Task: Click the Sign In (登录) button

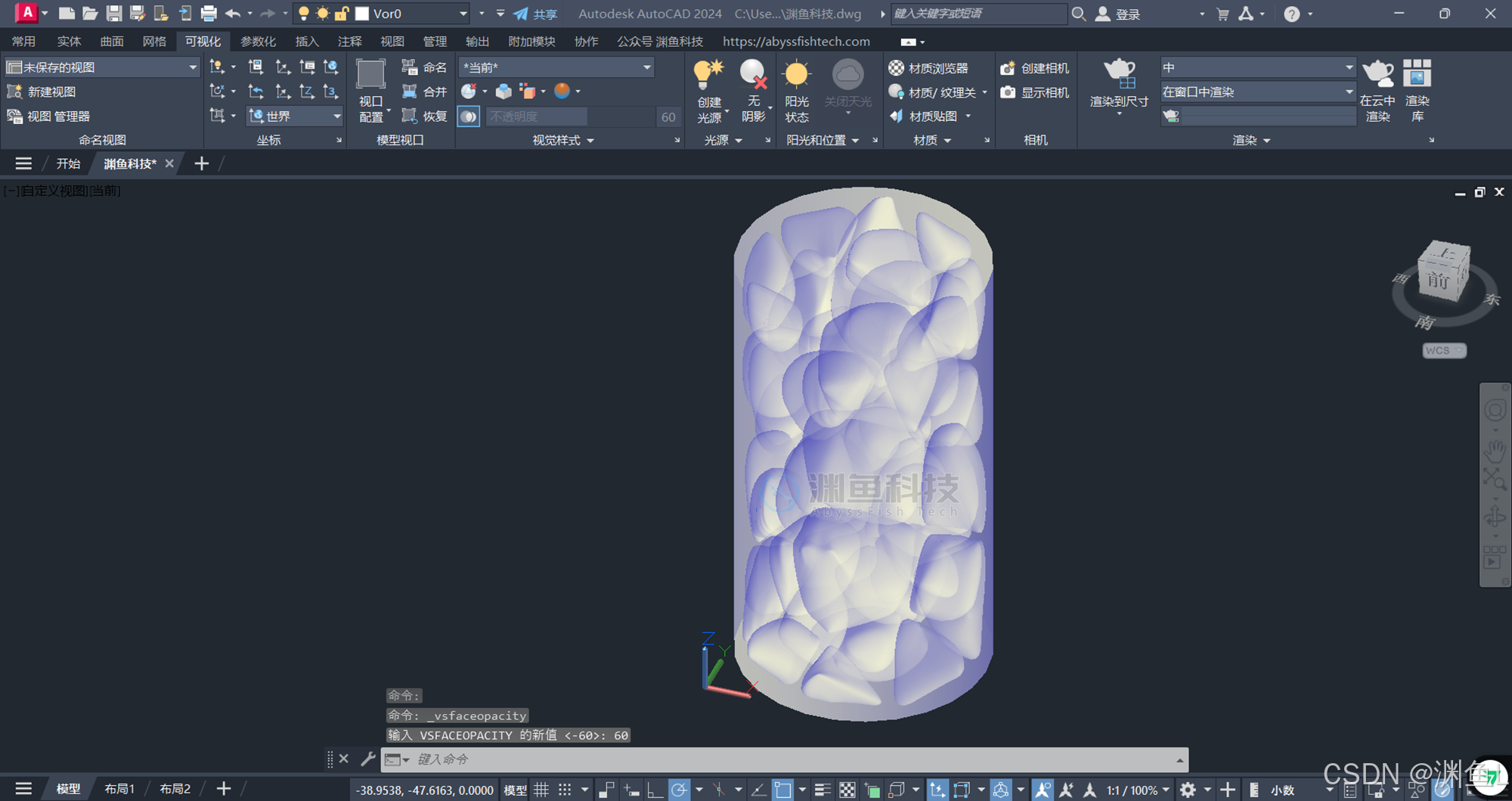Action: point(1118,14)
